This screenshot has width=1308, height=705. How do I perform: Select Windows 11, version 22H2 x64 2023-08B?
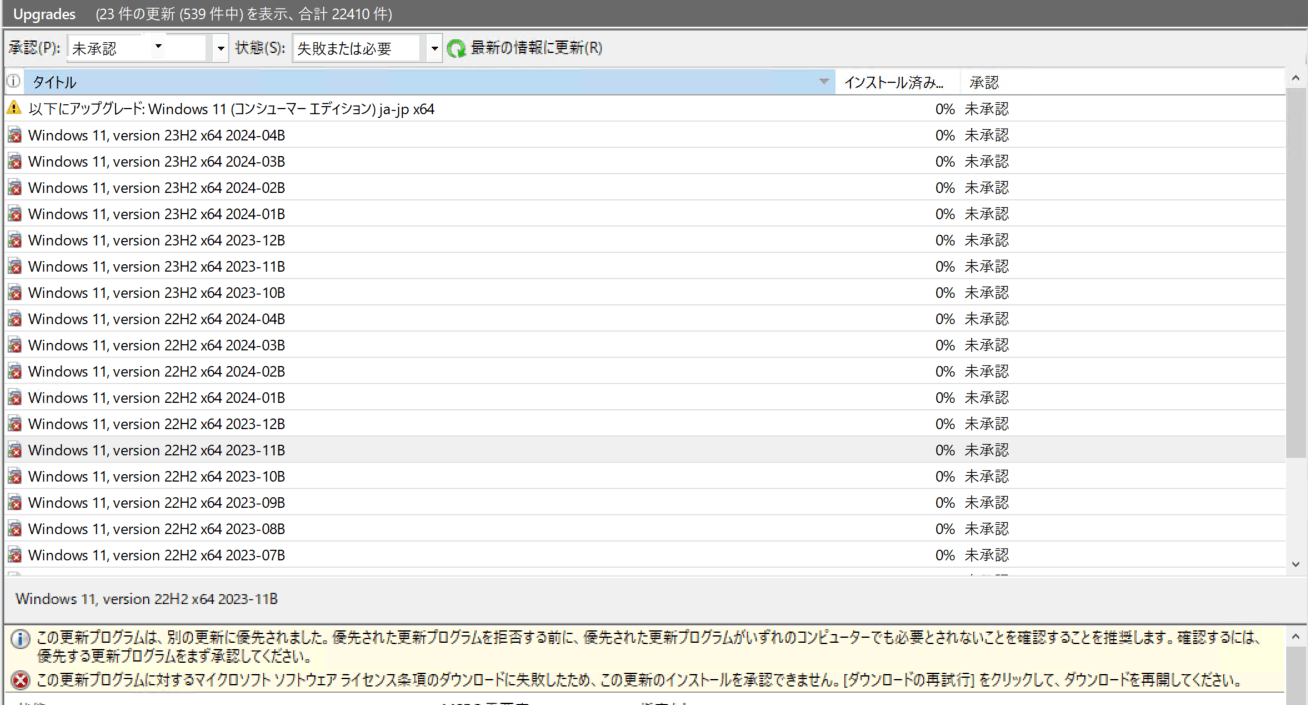645,528
